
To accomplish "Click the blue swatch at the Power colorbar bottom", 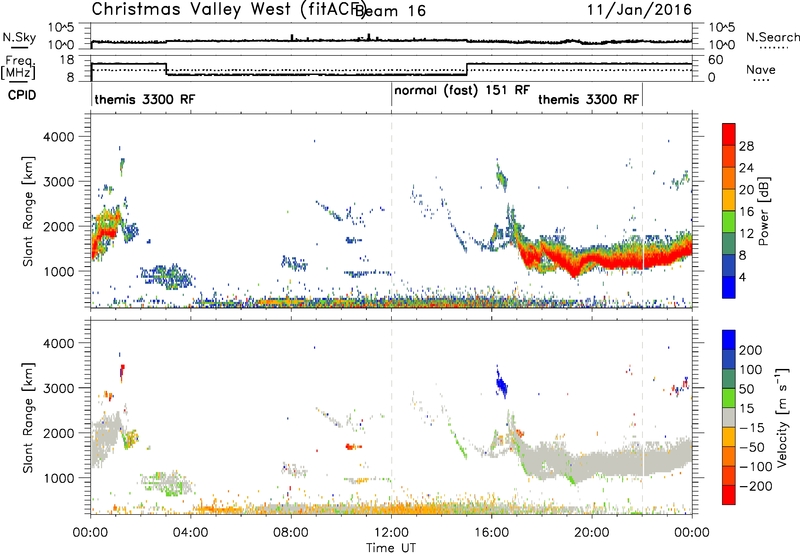I will click(x=729, y=287).
